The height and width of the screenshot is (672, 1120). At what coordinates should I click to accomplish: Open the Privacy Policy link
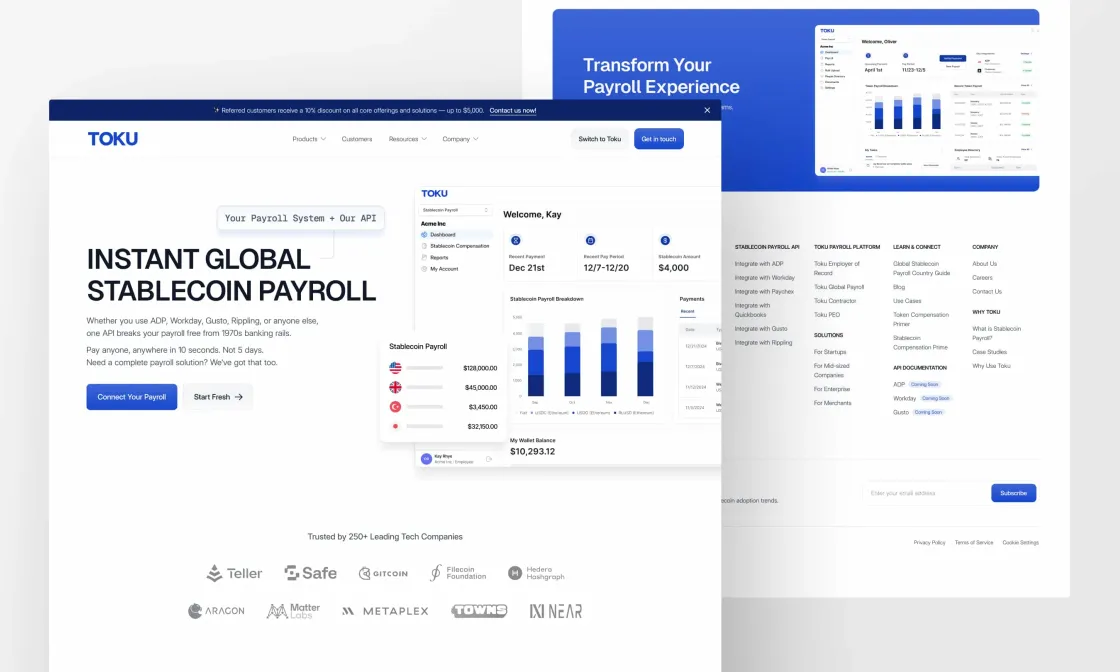click(929, 543)
